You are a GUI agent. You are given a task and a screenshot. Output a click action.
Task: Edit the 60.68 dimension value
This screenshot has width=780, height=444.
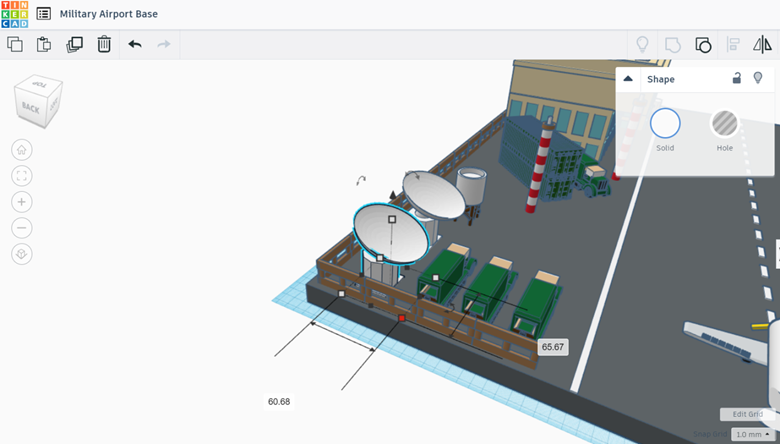pyautogui.click(x=279, y=401)
